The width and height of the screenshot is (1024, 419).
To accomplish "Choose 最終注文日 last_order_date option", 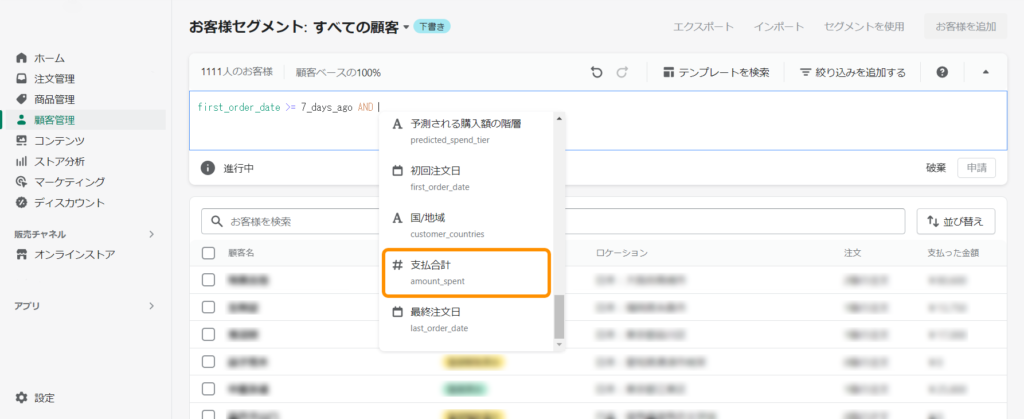I will (466, 320).
